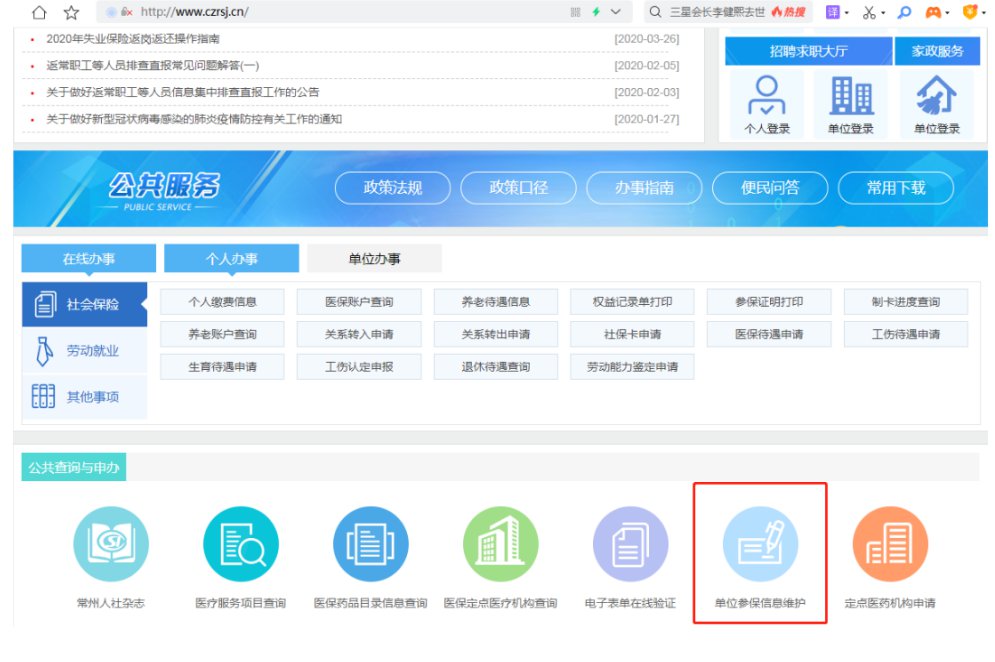The width and height of the screenshot is (995, 662).
Task: Expand the address bar dropdown chevron
Action: (615, 12)
